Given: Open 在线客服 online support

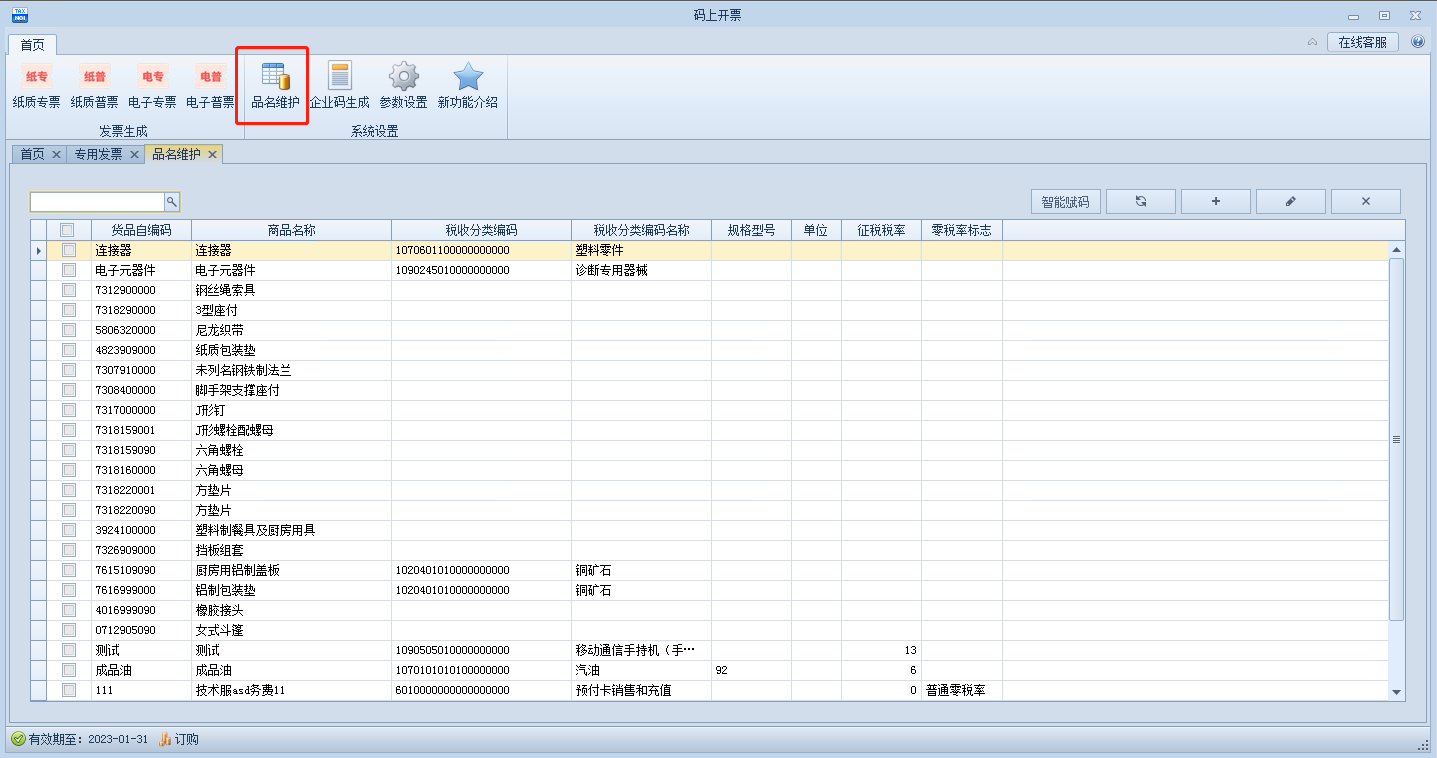Looking at the screenshot, I should 1362,42.
